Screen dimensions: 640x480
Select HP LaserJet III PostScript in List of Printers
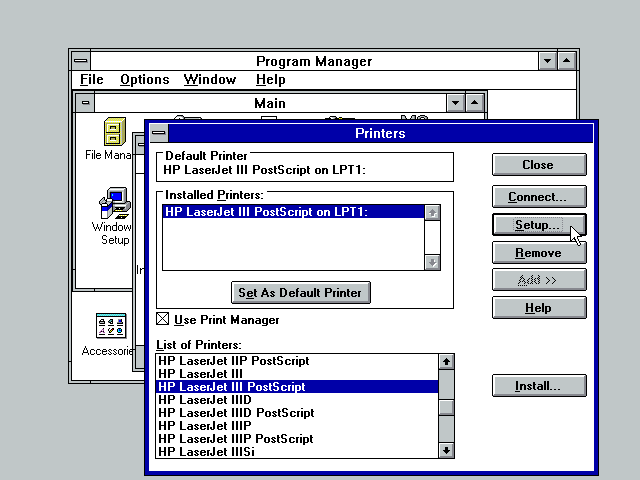pyautogui.click(x=297, y=387)
